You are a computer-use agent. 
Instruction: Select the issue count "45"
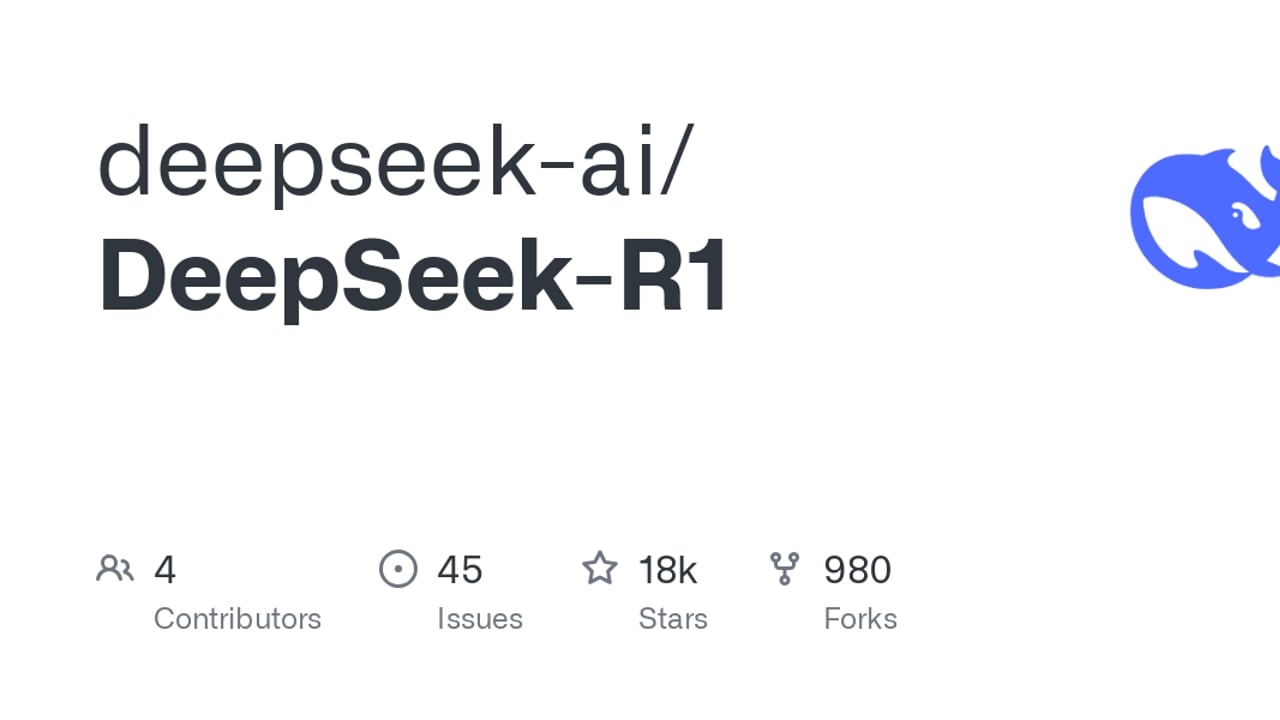(460, 570)
